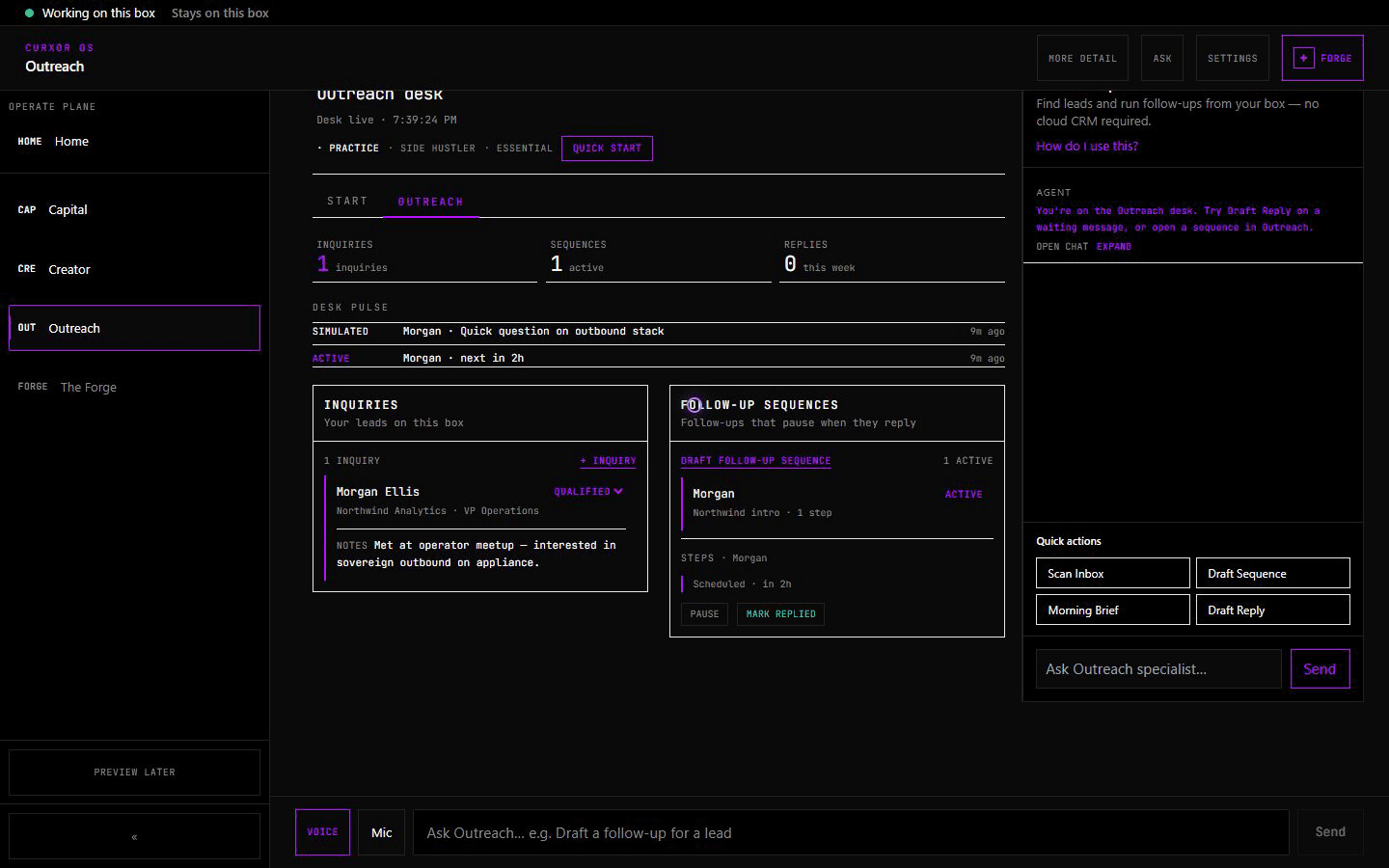Click the Draft Sequence quick action
1389x868 pixels.
(1273, 573)
